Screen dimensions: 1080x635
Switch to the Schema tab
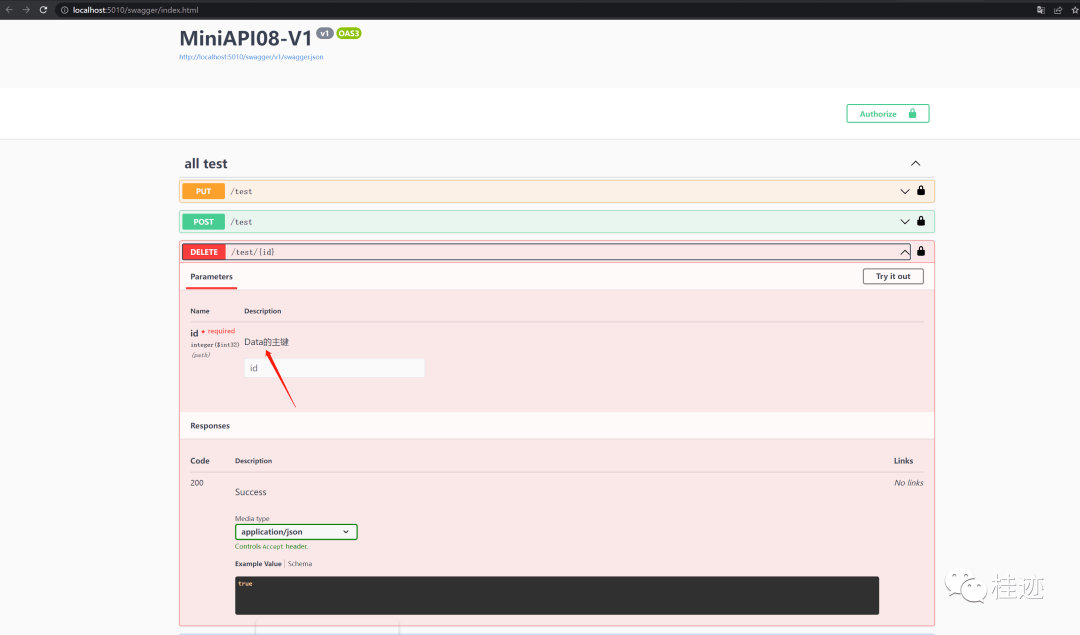tap(300, 564)
